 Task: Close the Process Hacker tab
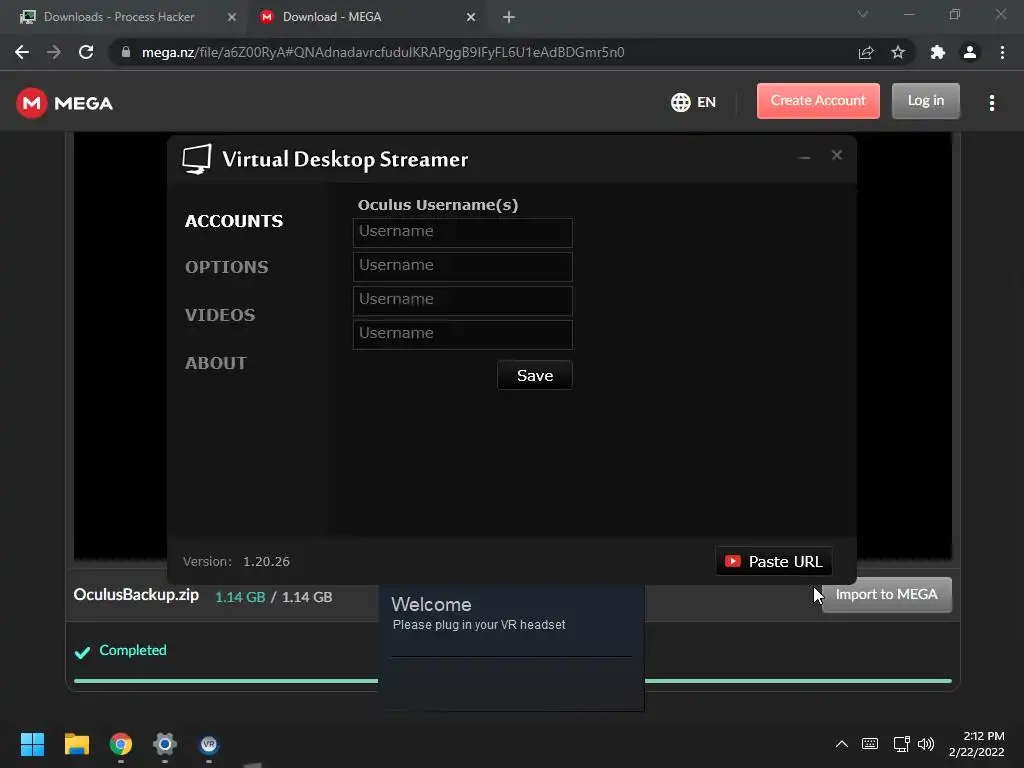coord(231,17)
